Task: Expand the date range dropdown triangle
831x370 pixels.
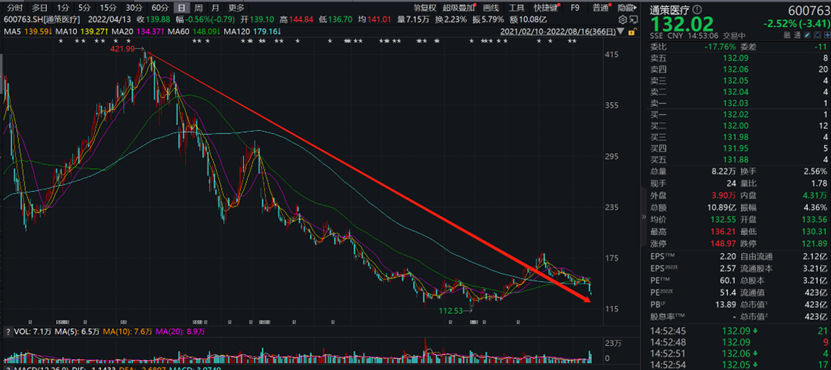Action: [622, 32]
